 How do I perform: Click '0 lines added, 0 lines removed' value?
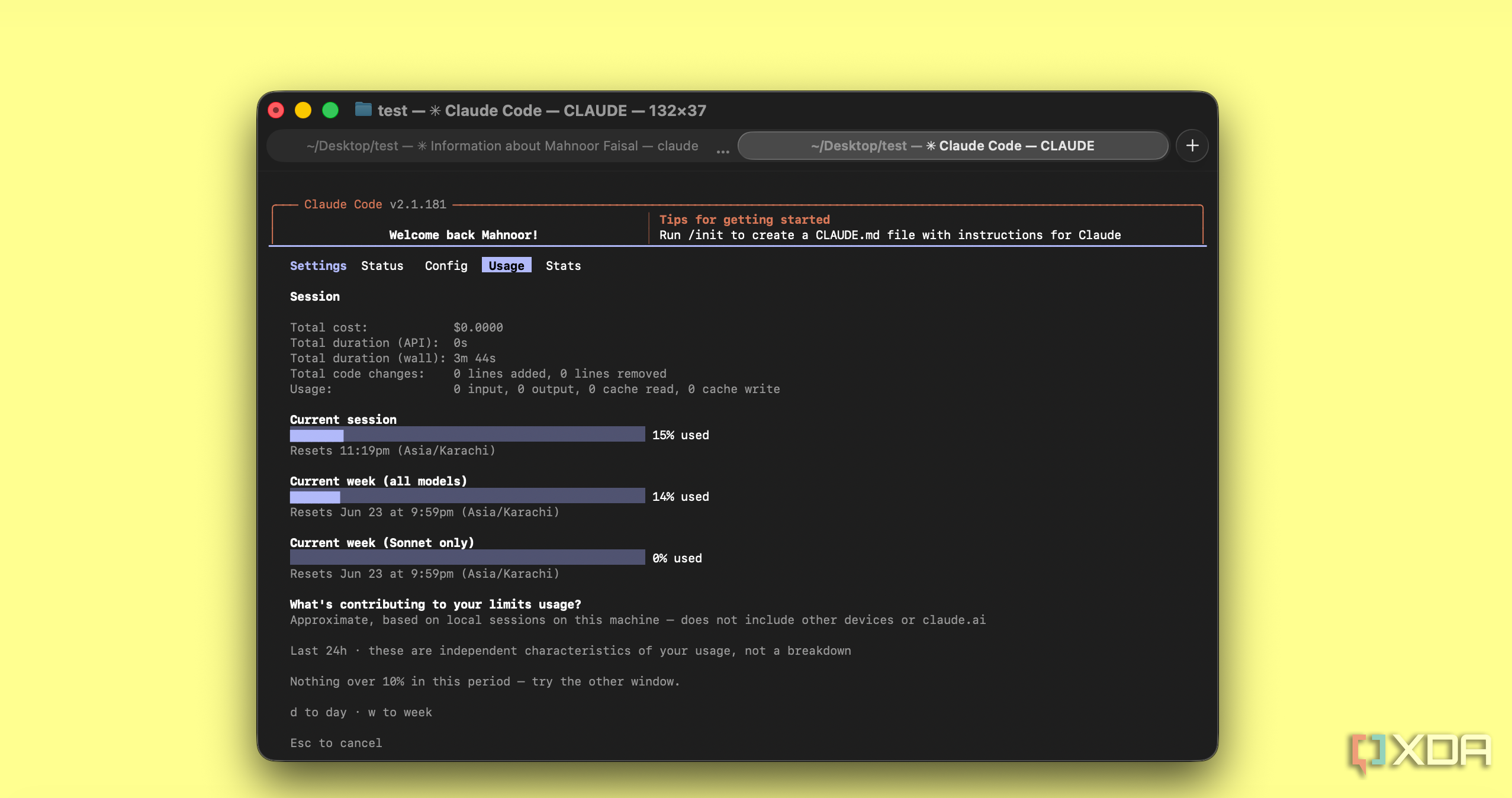pos(559,374)
